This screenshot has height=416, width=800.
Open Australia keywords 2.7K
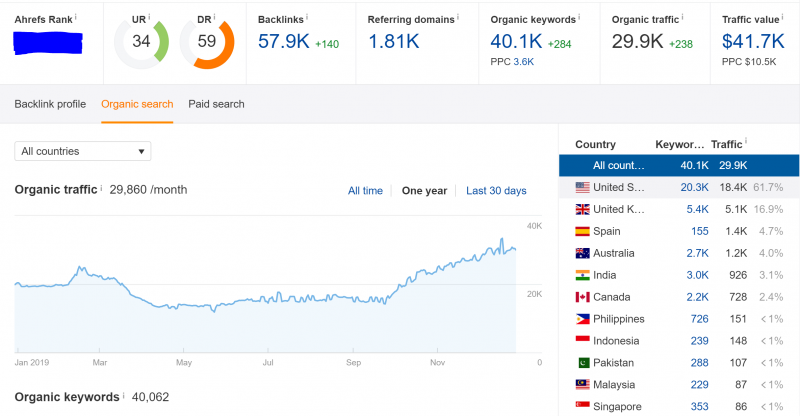coord(697,253)
